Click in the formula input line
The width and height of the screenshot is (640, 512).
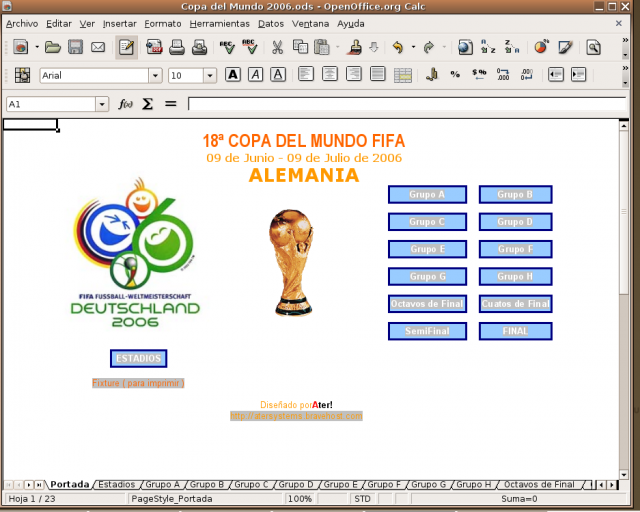point(407,104)
